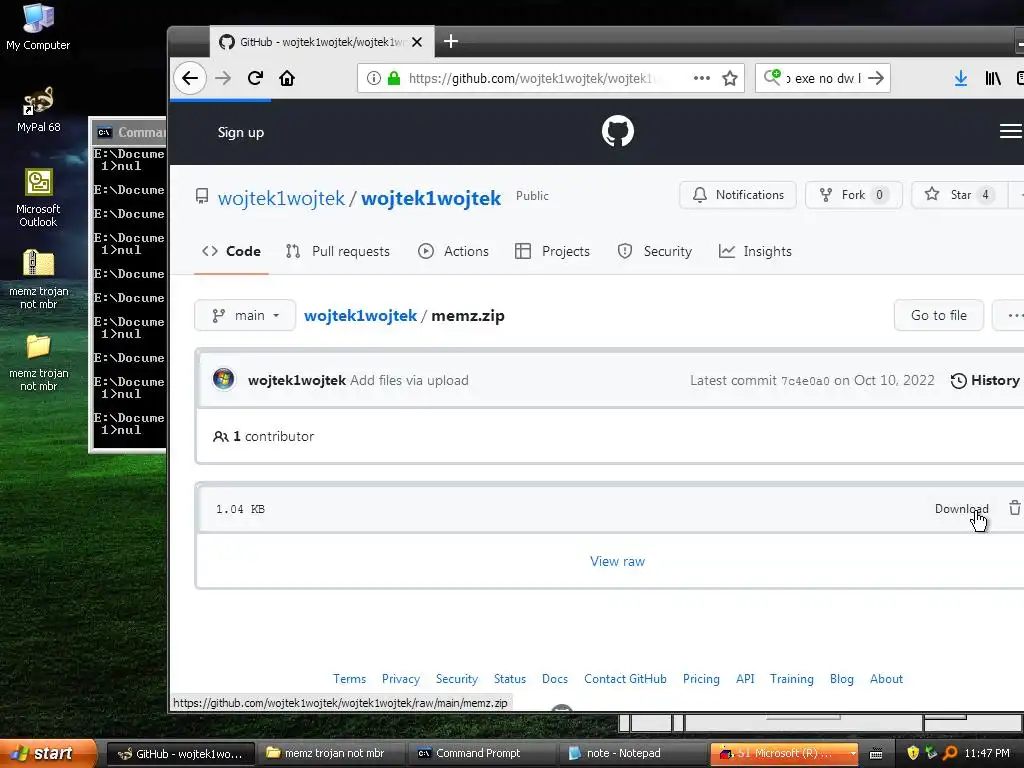Delete file using the trash icon
This screenshot has width=1024, height=768.
[1014, 508]
